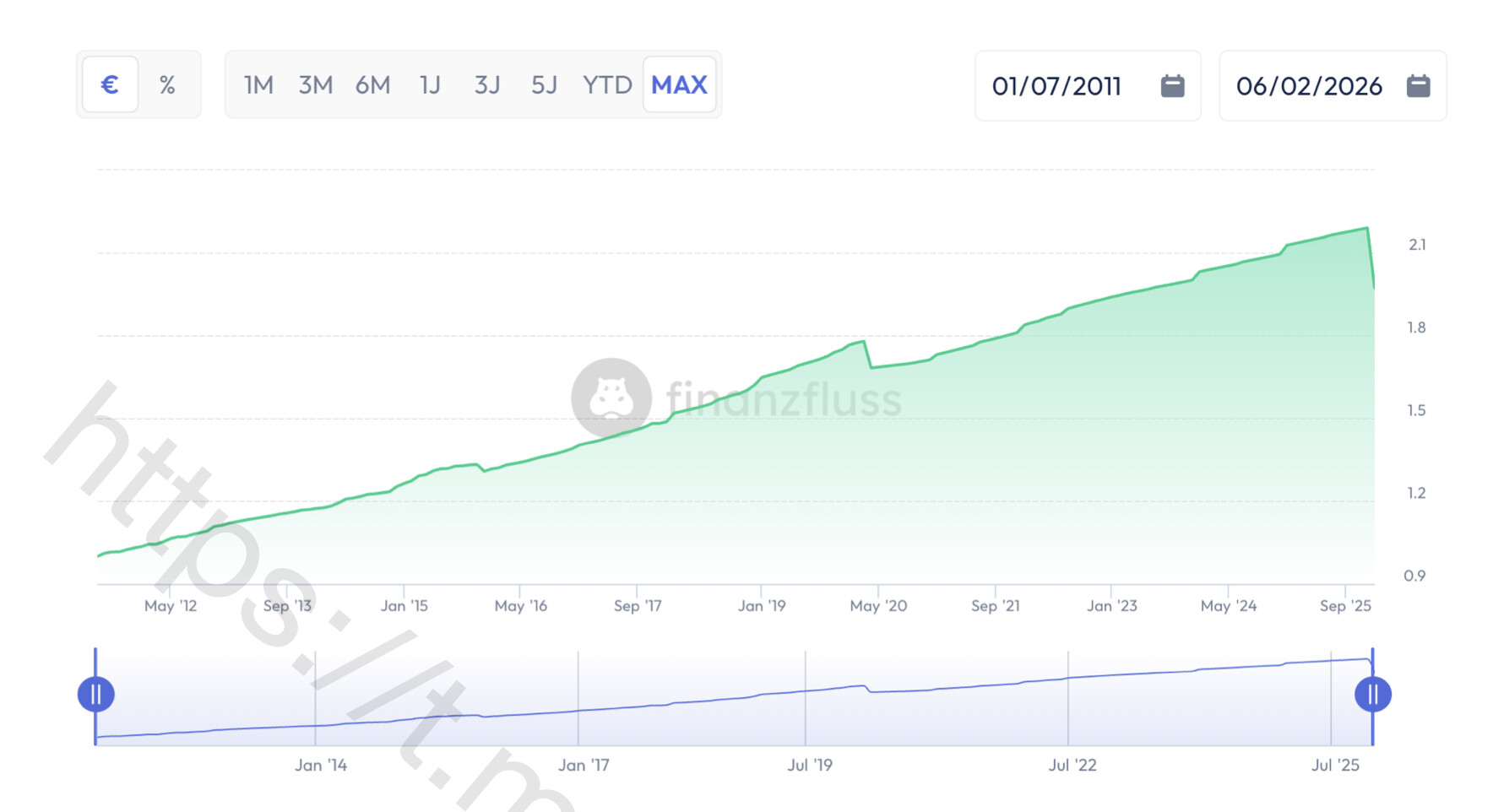Open the start date calendar icon

coord(1172,86)
